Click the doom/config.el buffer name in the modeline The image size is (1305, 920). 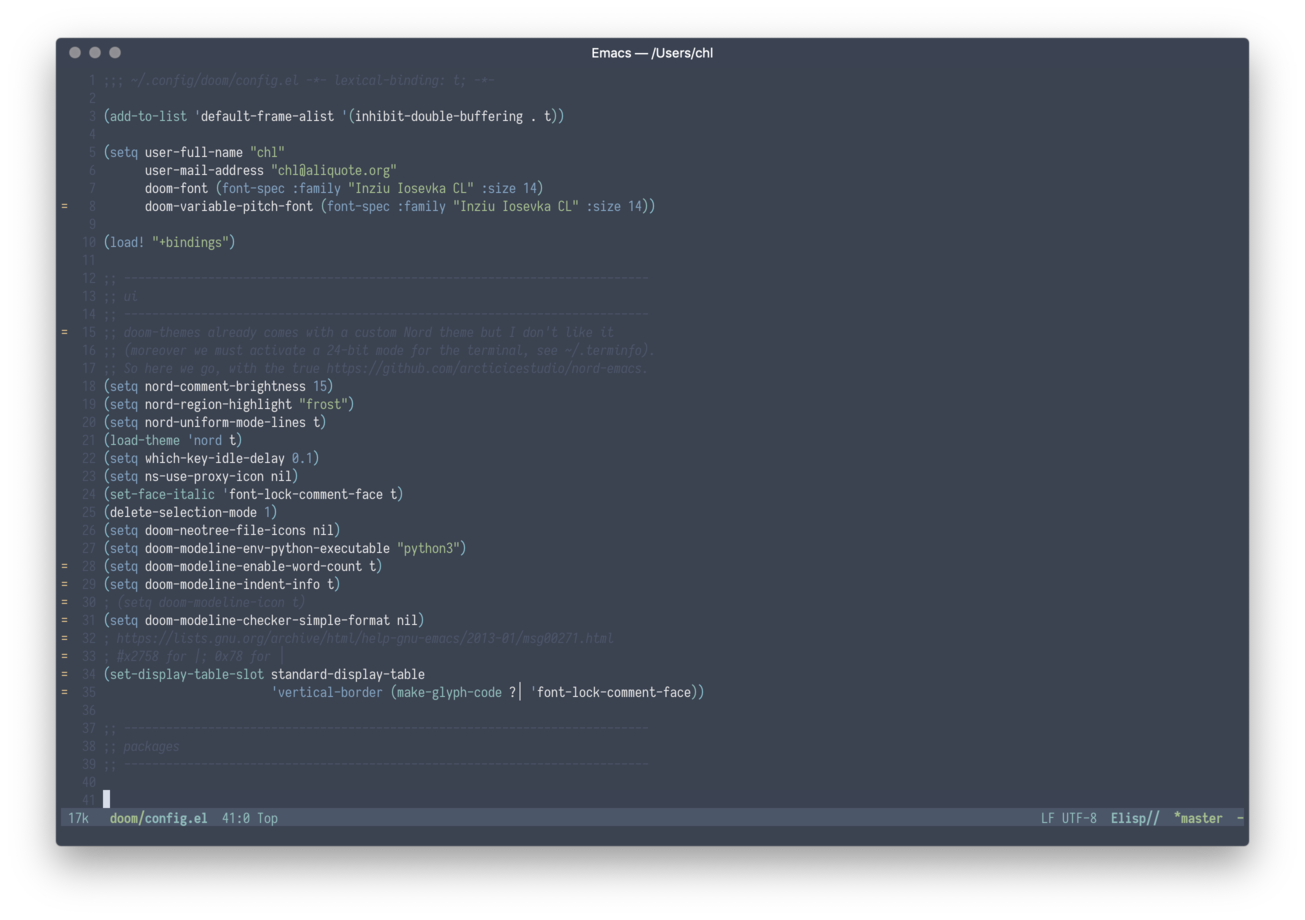pos(158,818)
